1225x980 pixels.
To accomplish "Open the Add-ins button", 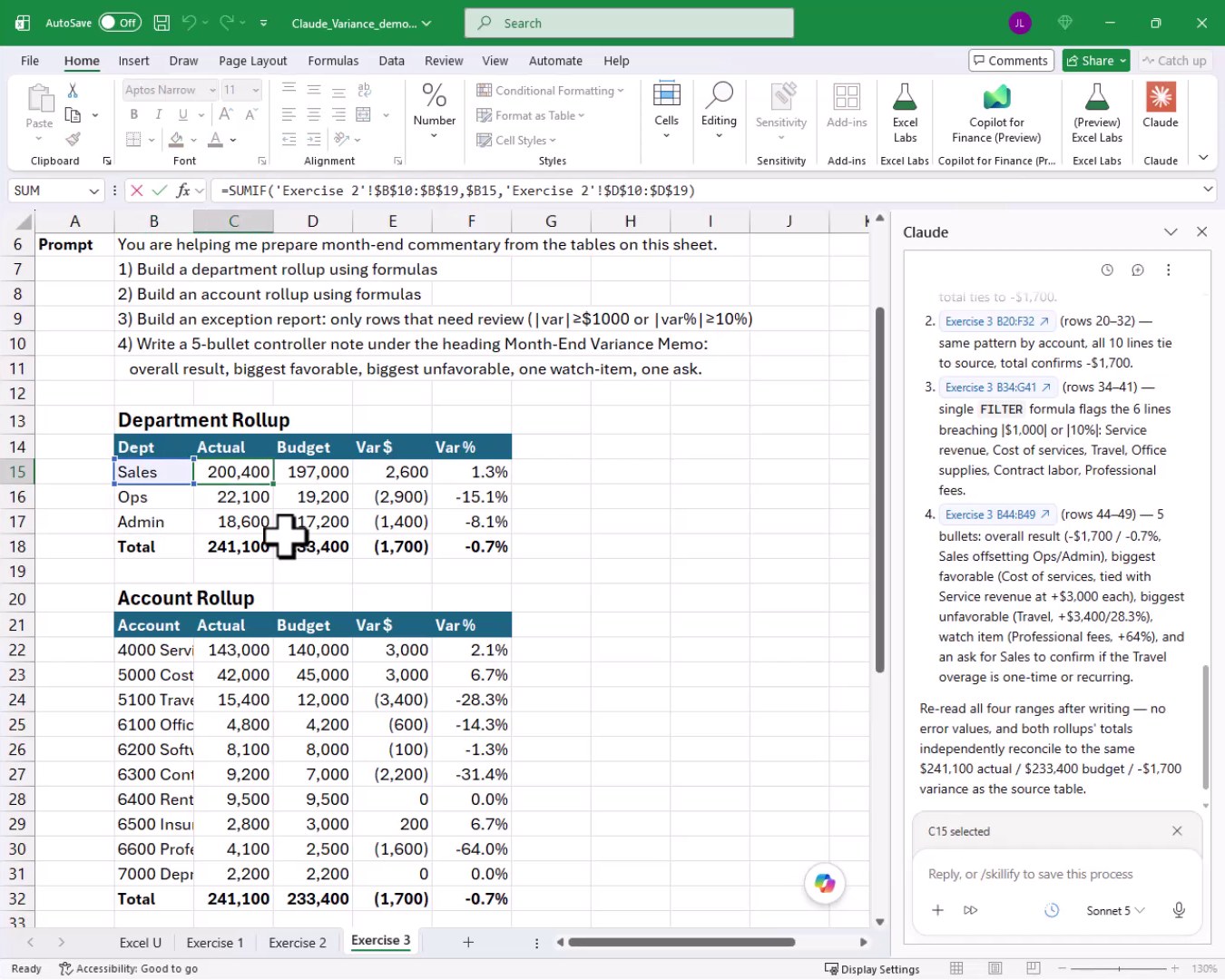I will click(x=847, y=105).
